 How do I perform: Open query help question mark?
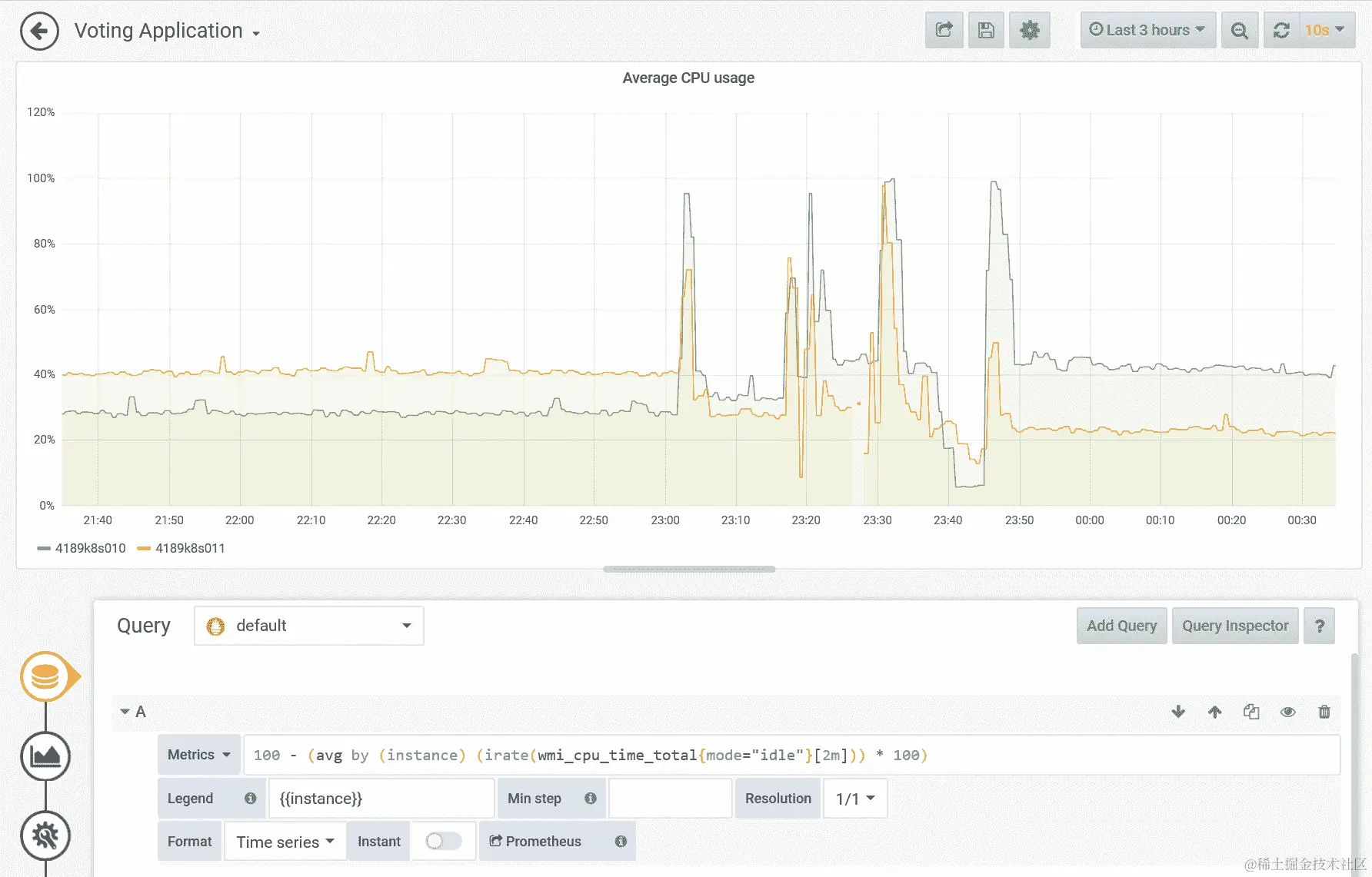[1320, 626]
